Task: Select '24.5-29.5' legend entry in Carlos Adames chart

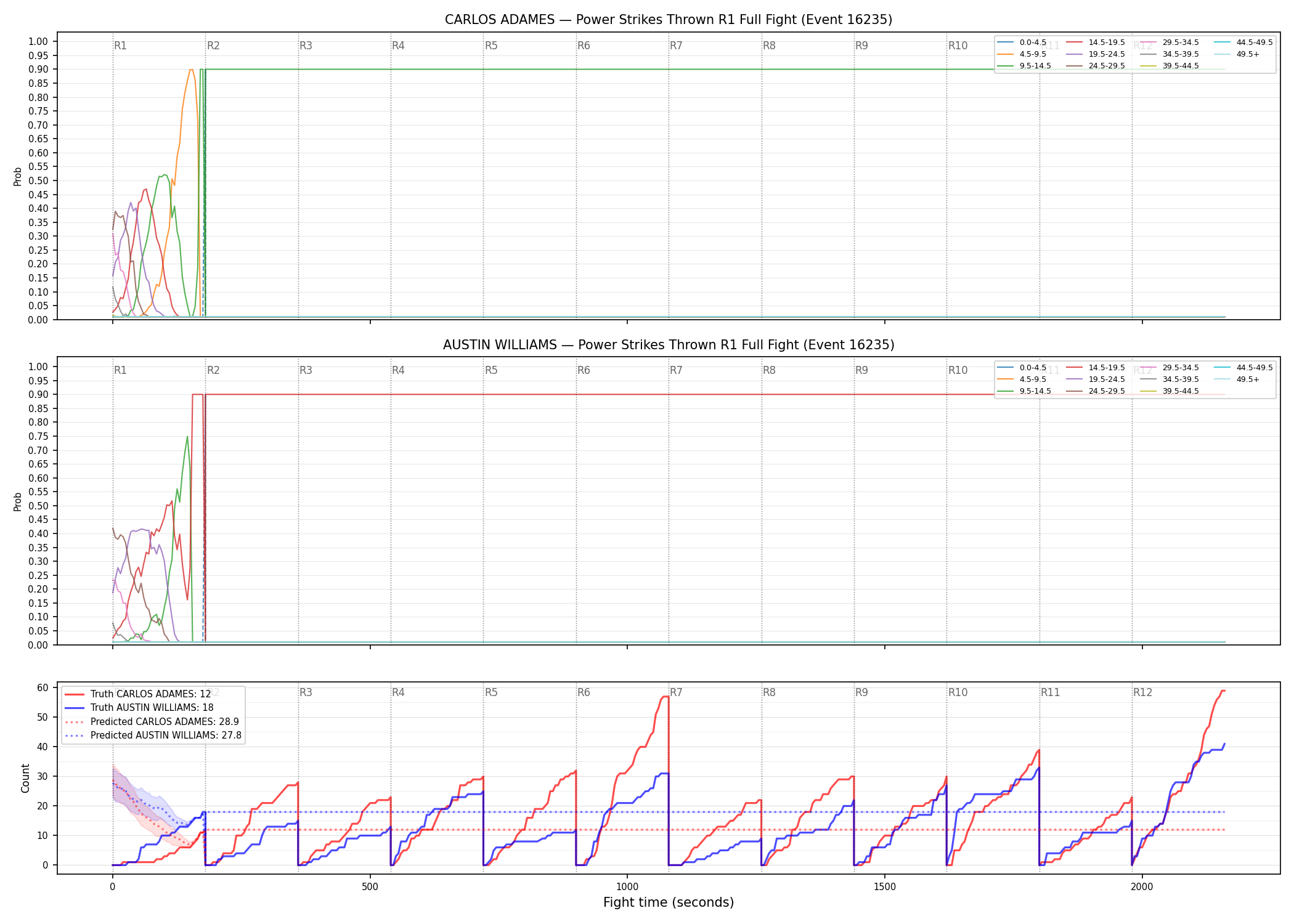Action: (x=1096, y=66)
